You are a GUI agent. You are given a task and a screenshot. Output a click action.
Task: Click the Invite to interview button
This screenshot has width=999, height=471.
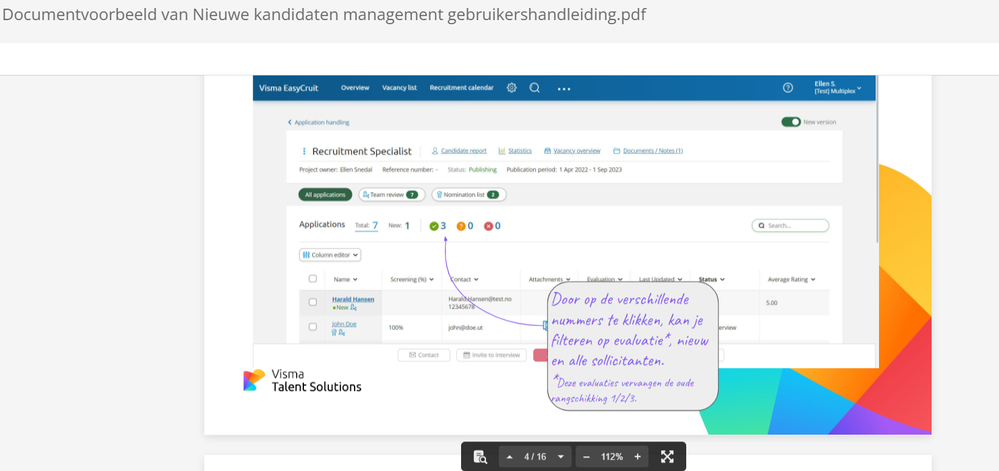point(491,355)
